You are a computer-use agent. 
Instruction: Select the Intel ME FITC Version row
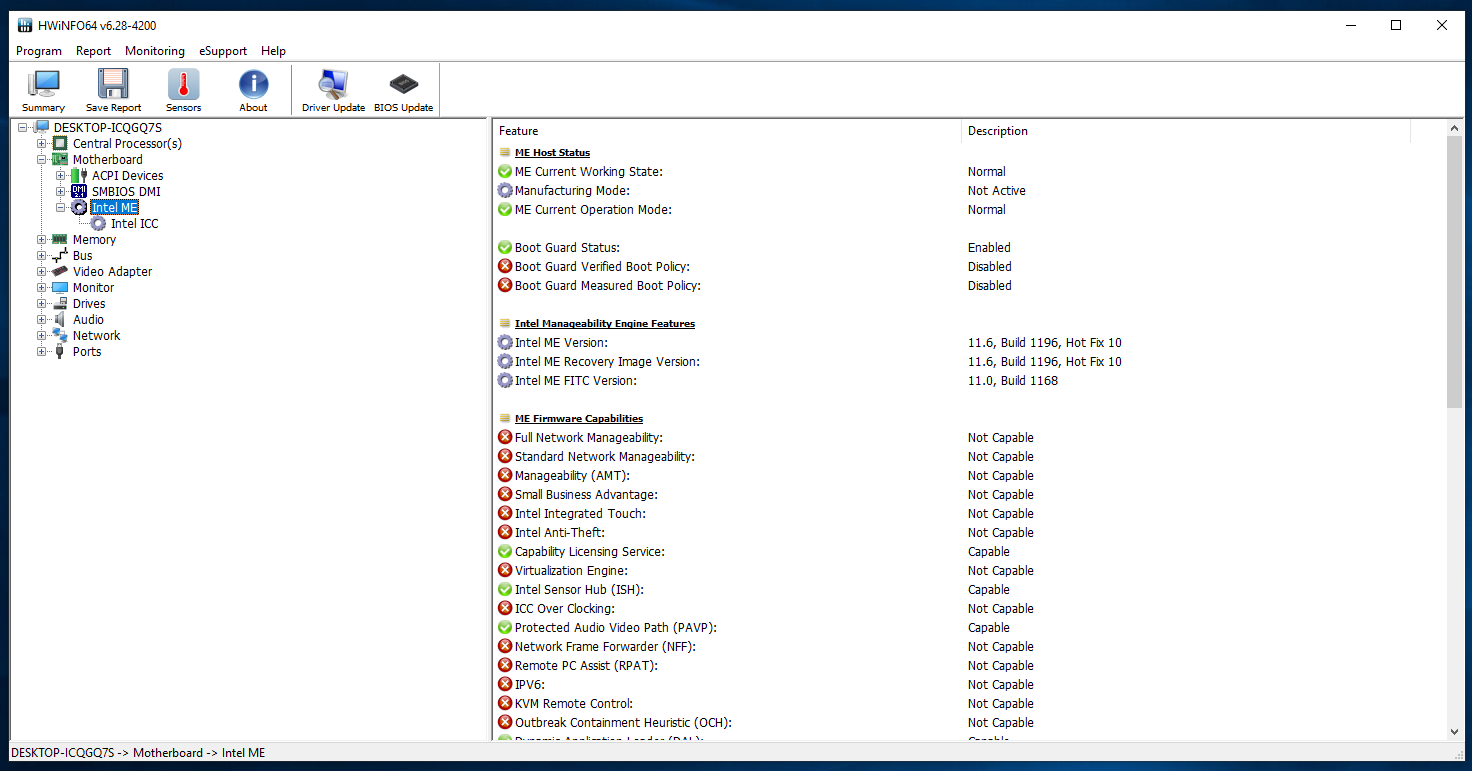970,381
